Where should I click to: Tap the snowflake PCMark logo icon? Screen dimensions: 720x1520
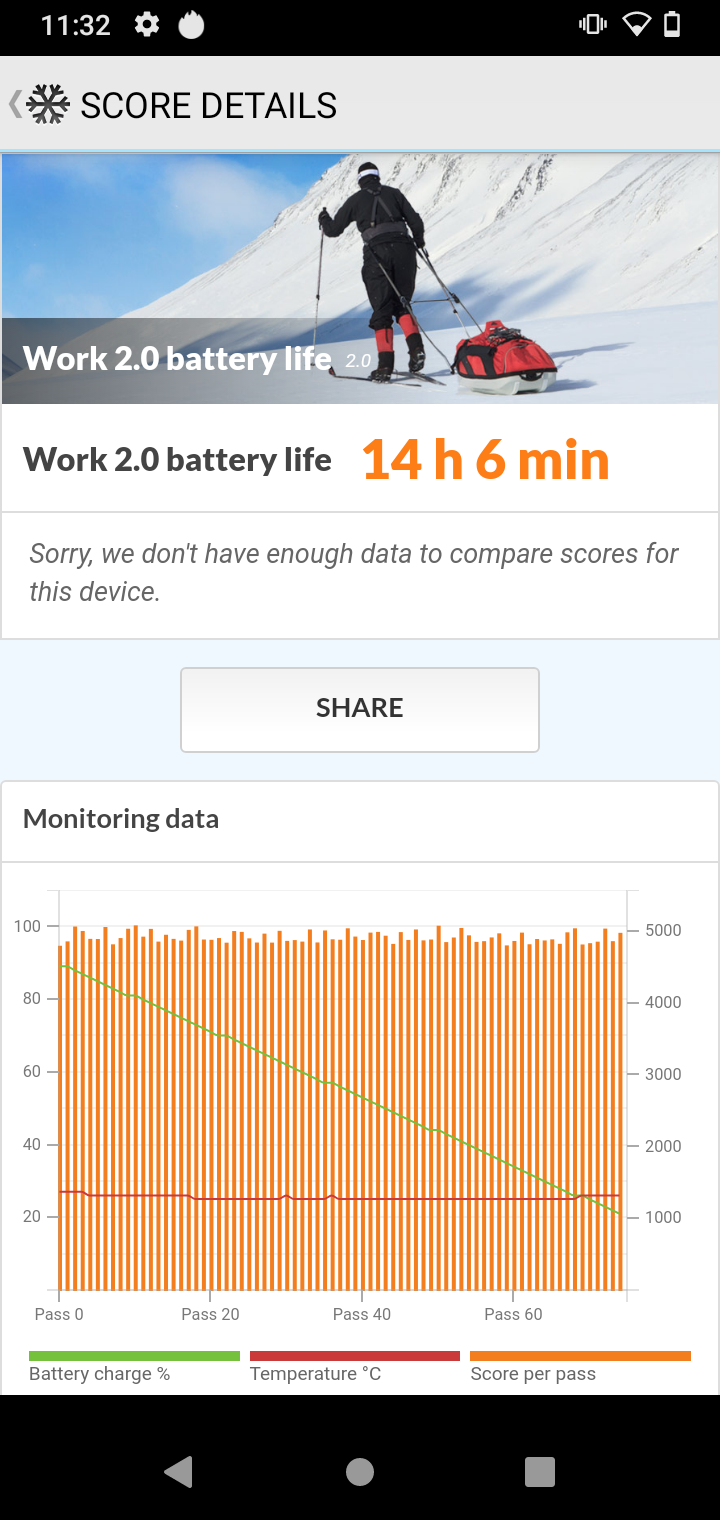click(48, 105)
